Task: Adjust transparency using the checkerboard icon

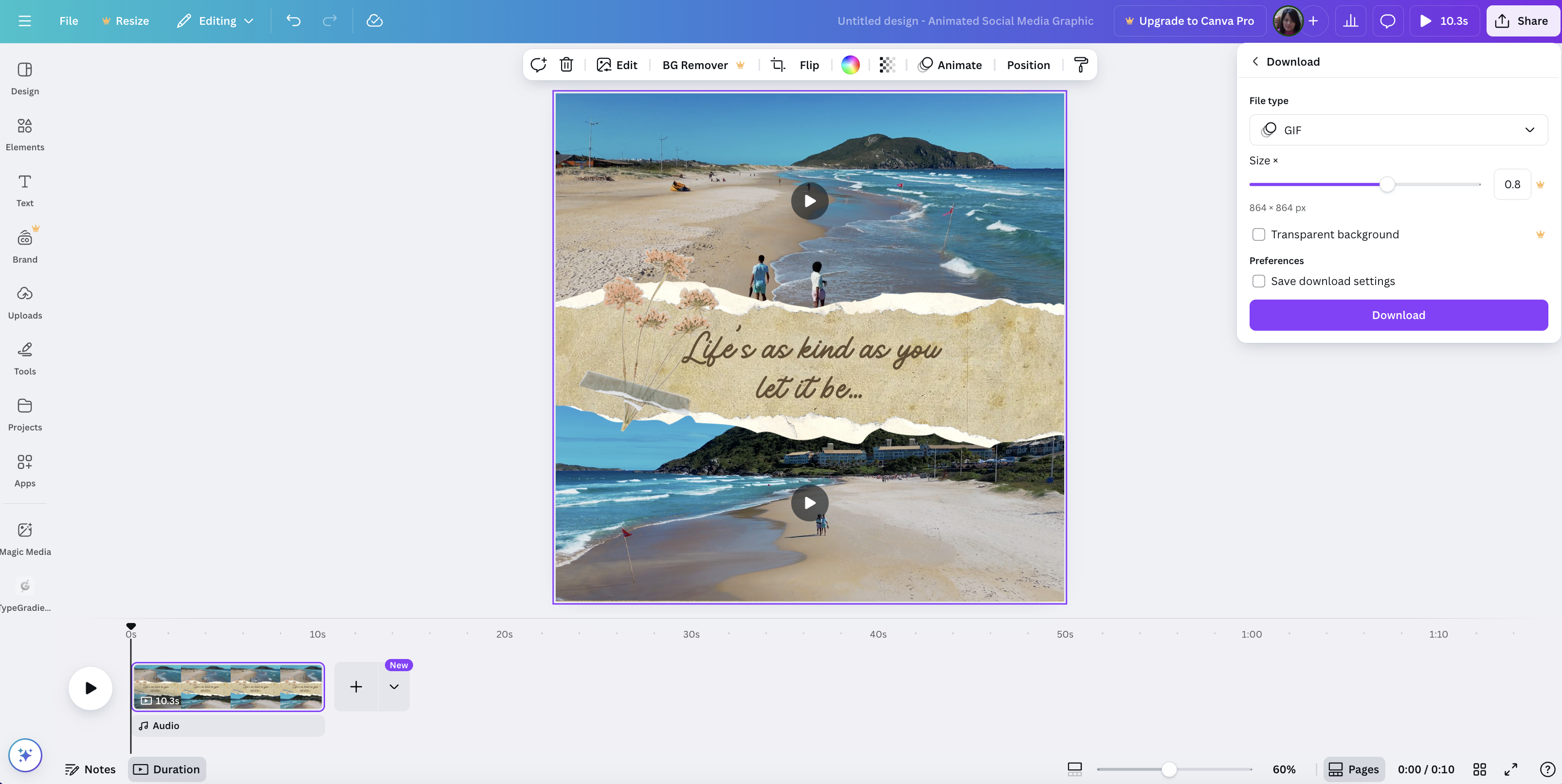Action: (x=887, y=65)
